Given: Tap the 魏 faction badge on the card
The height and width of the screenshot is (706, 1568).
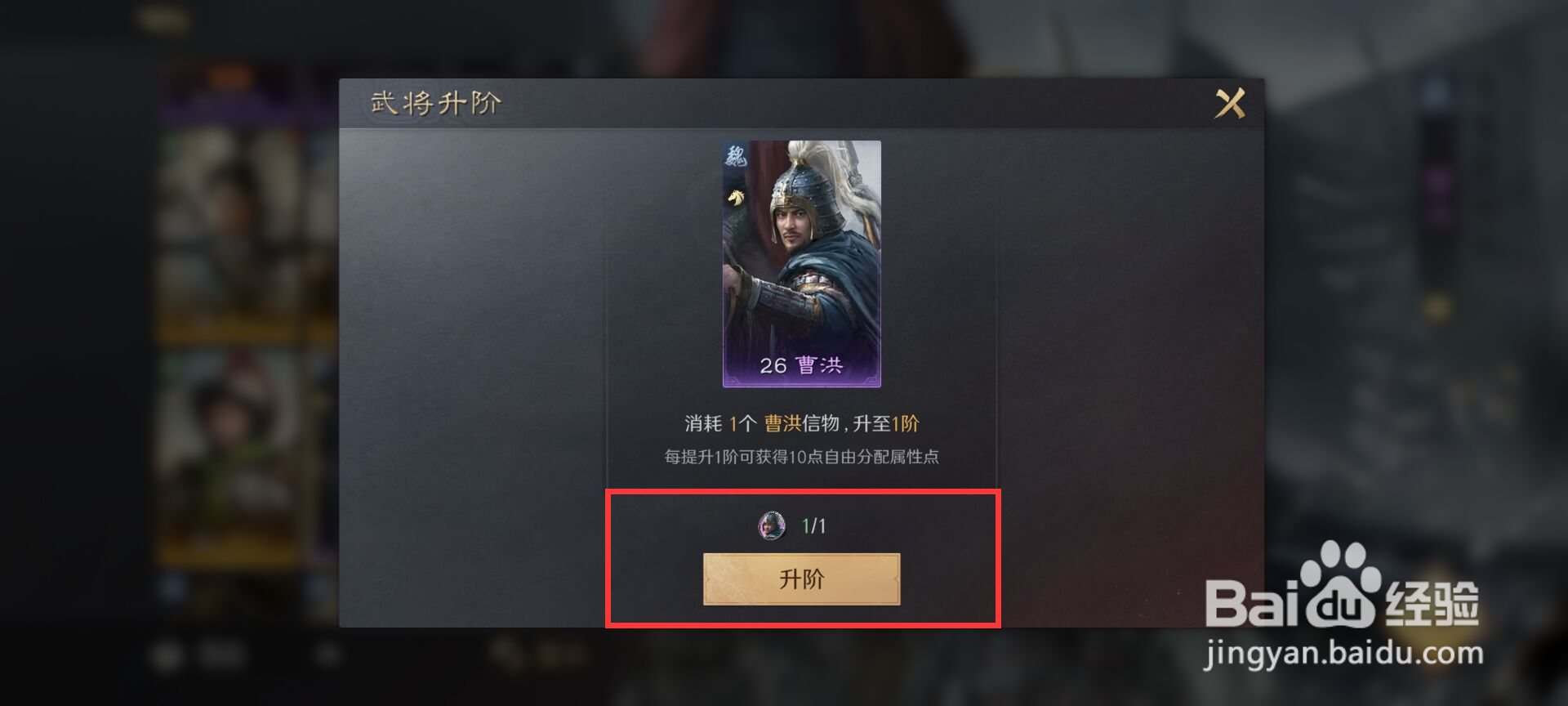Looking at the screenshot, I should pyautogui.click(x=735, y=156).
